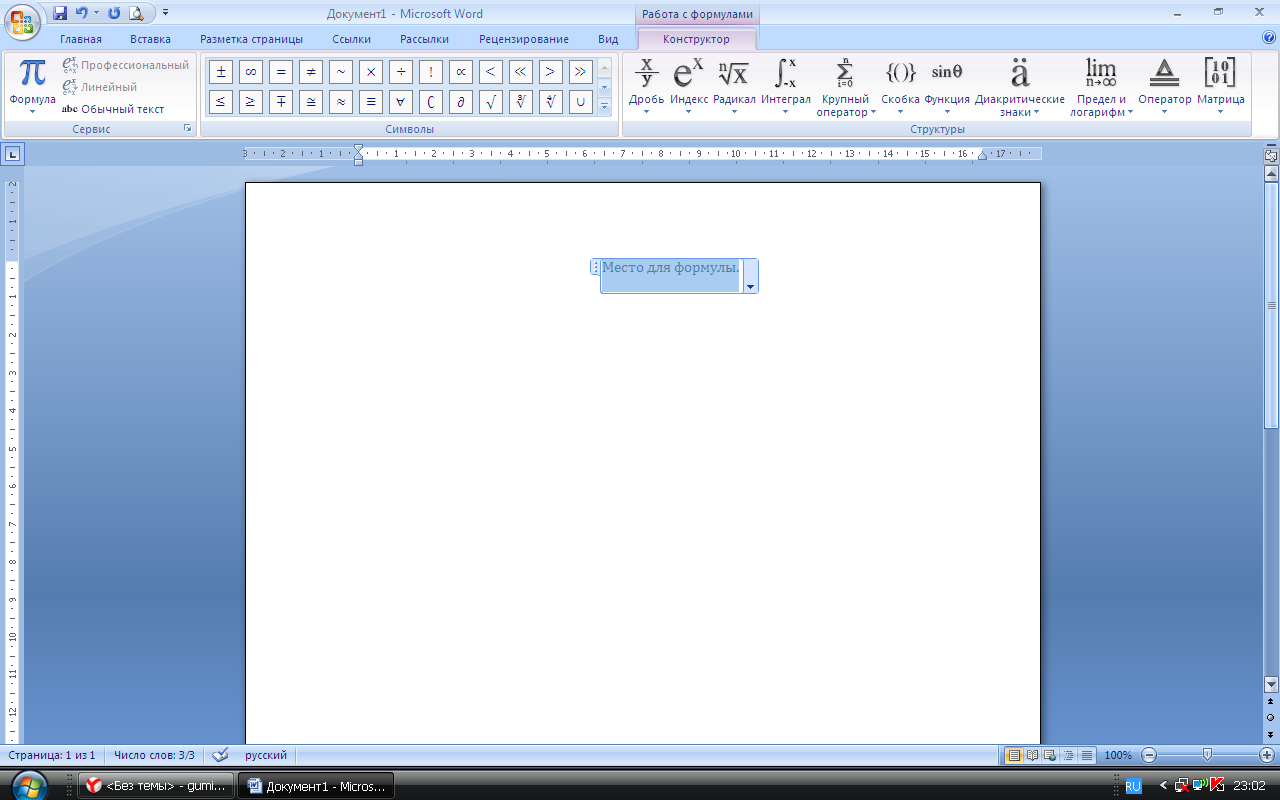Select Linear format option
This screenshot has height=800, width=1280.
100,87
